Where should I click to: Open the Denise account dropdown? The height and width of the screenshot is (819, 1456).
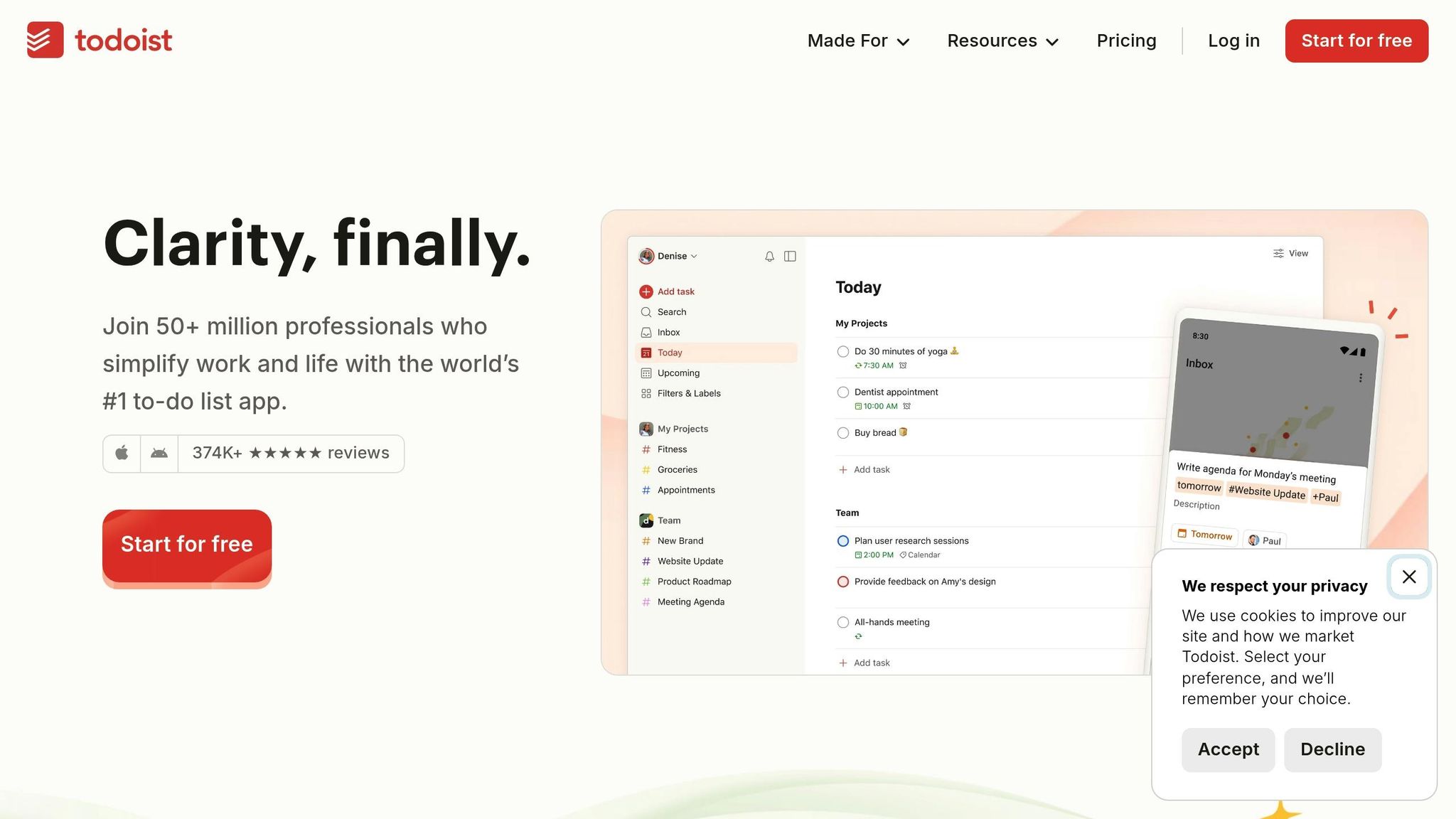[x=669, y=256]
